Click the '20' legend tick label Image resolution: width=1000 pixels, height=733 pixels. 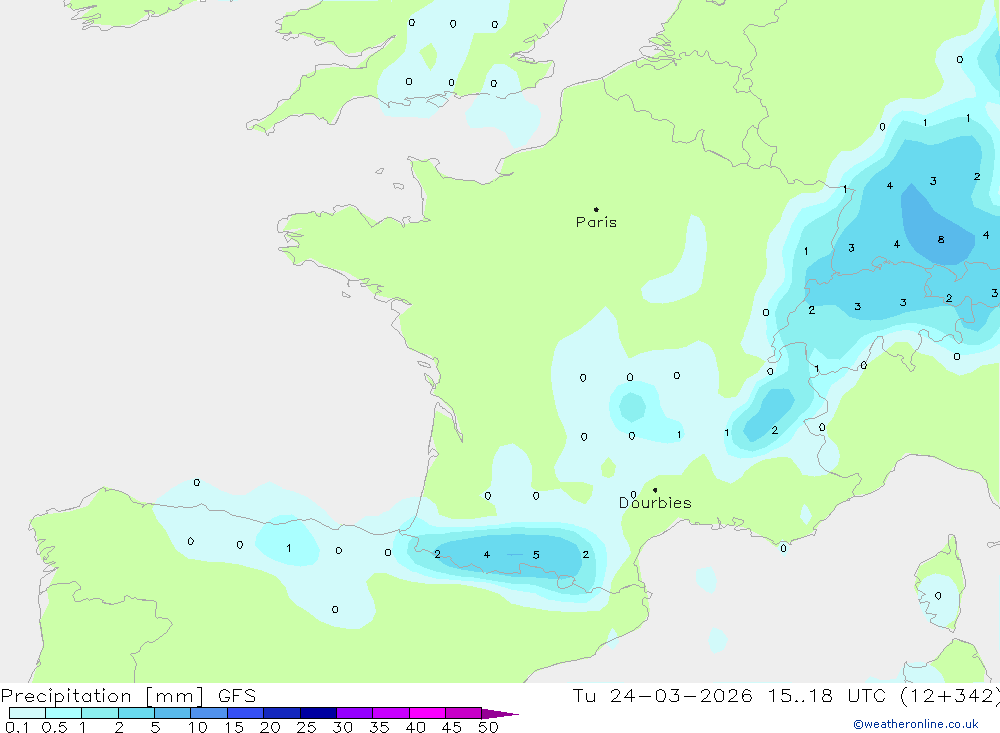click(x=270, y=727)
